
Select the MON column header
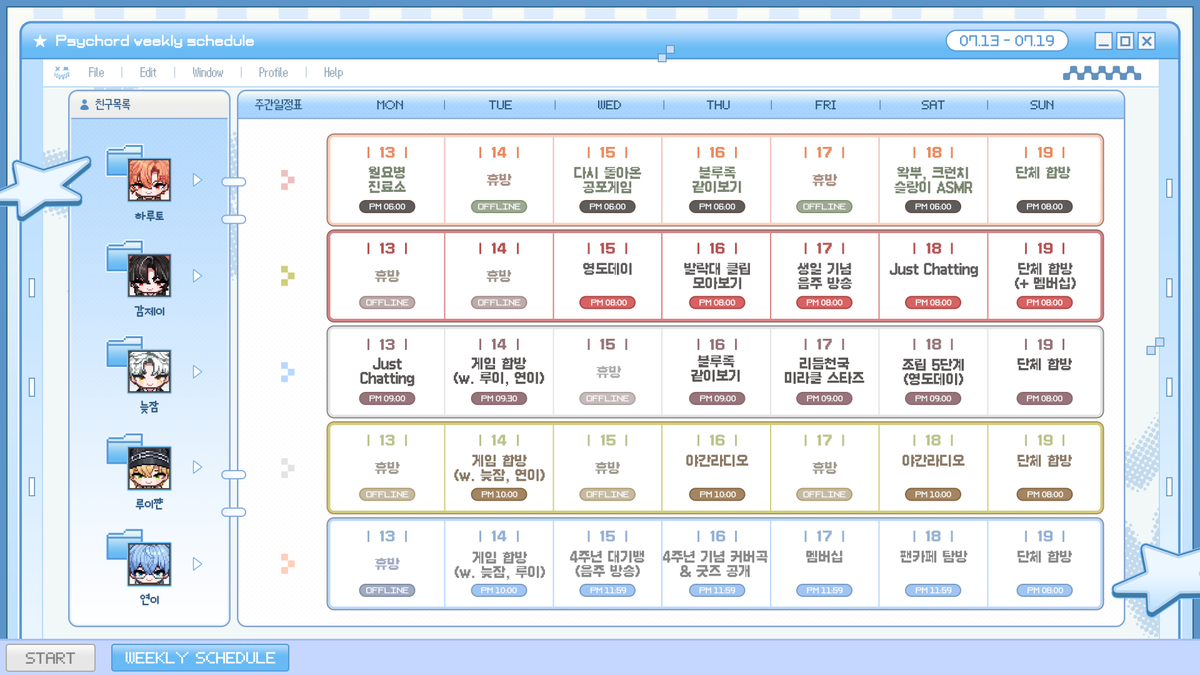[390, 105]
